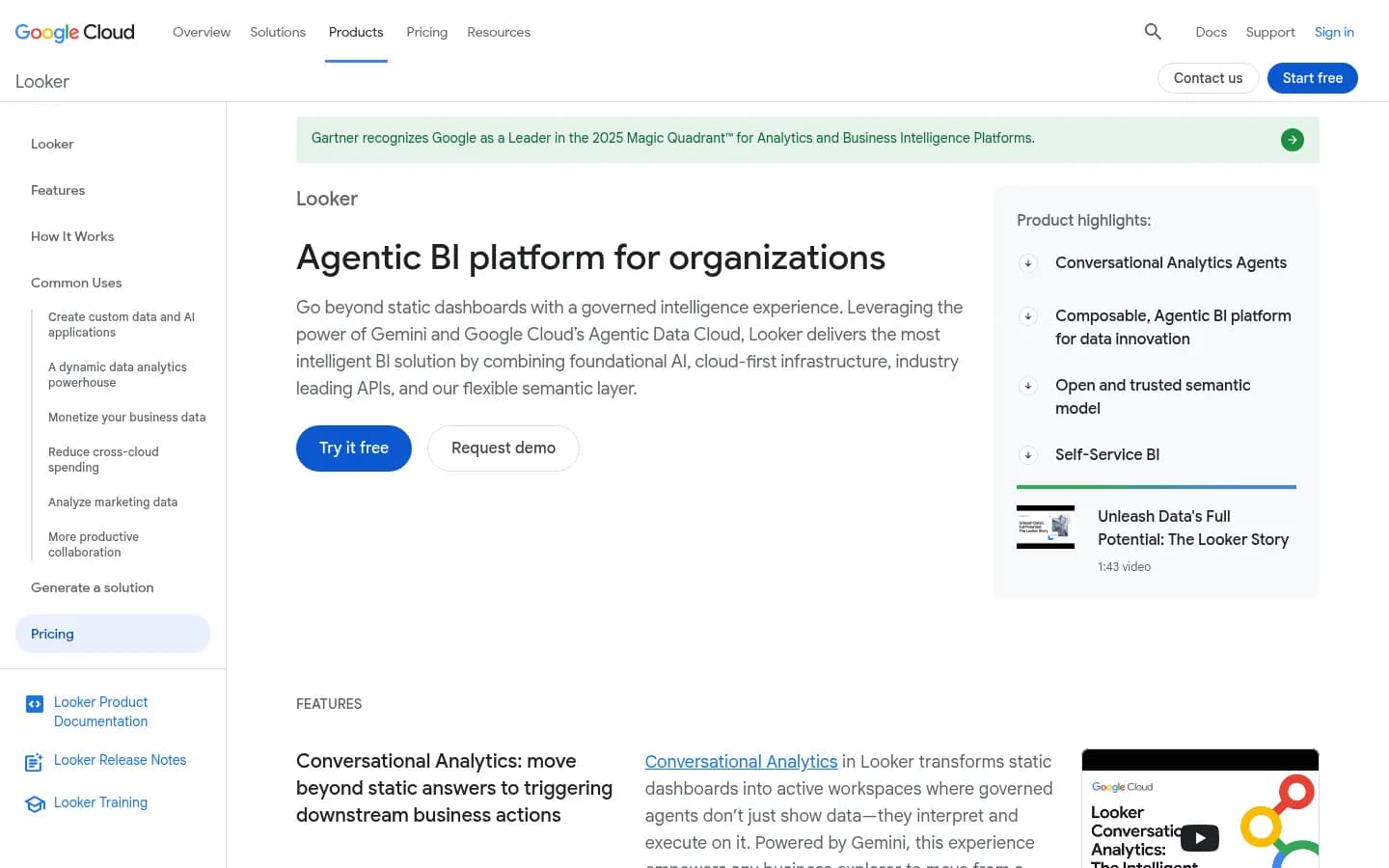Open search with the magnifier icon
Image resolution: width=1389 pixels, height=868 pixels.
[1153, 32]
